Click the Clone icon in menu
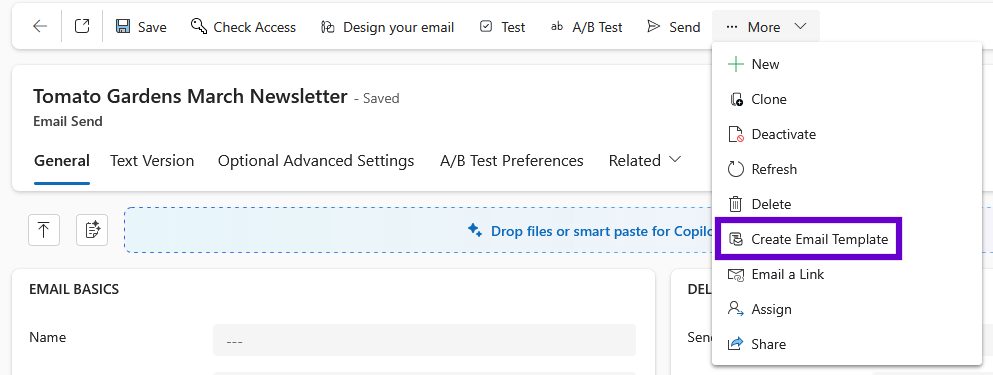Screen dimensions: 993x375 coord(735,99)
